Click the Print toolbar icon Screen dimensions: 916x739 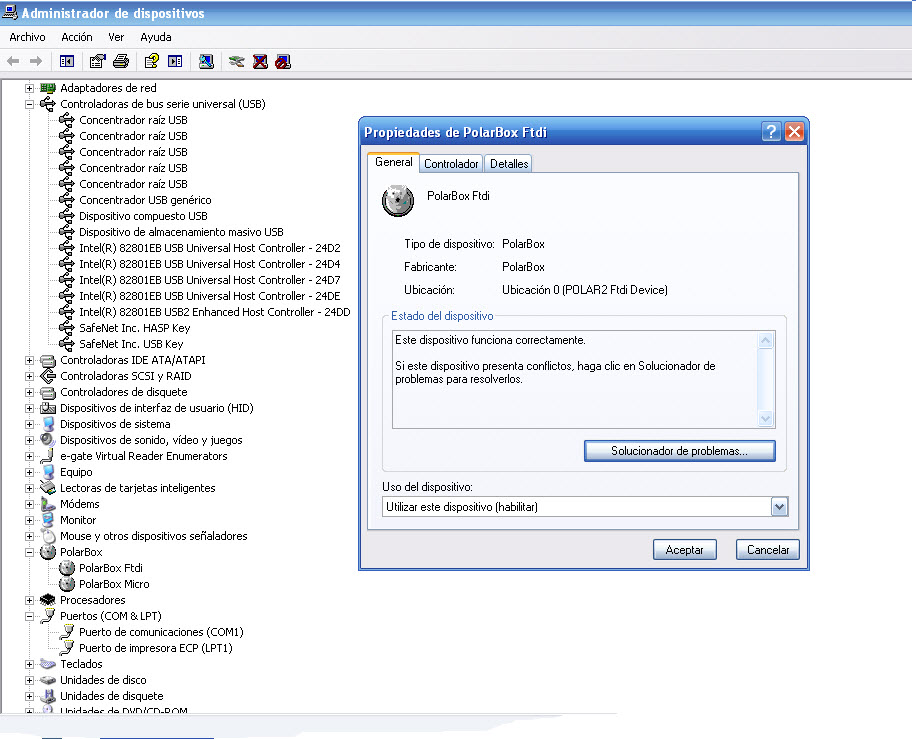click(x=121, y=61)
